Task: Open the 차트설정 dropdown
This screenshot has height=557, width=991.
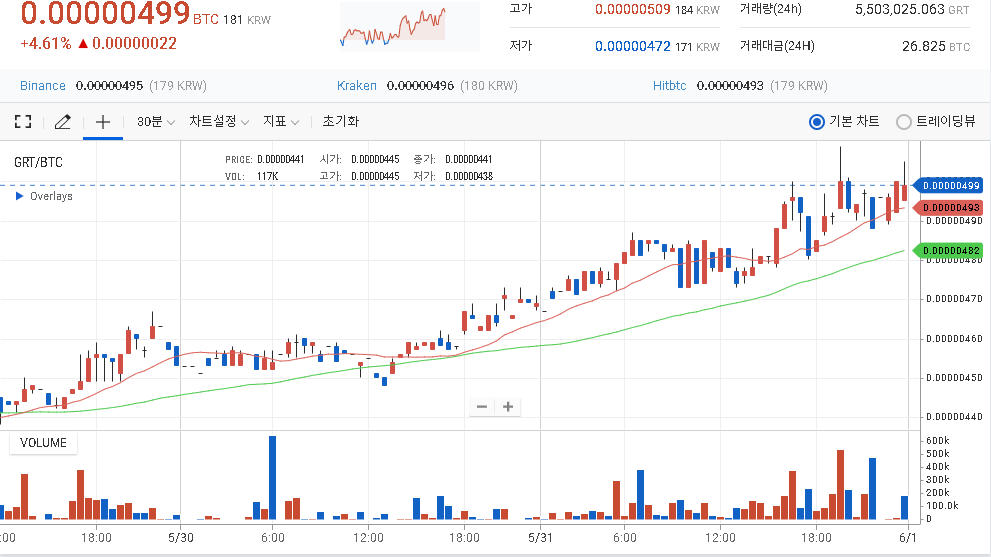Action: [x=219, y=122]
